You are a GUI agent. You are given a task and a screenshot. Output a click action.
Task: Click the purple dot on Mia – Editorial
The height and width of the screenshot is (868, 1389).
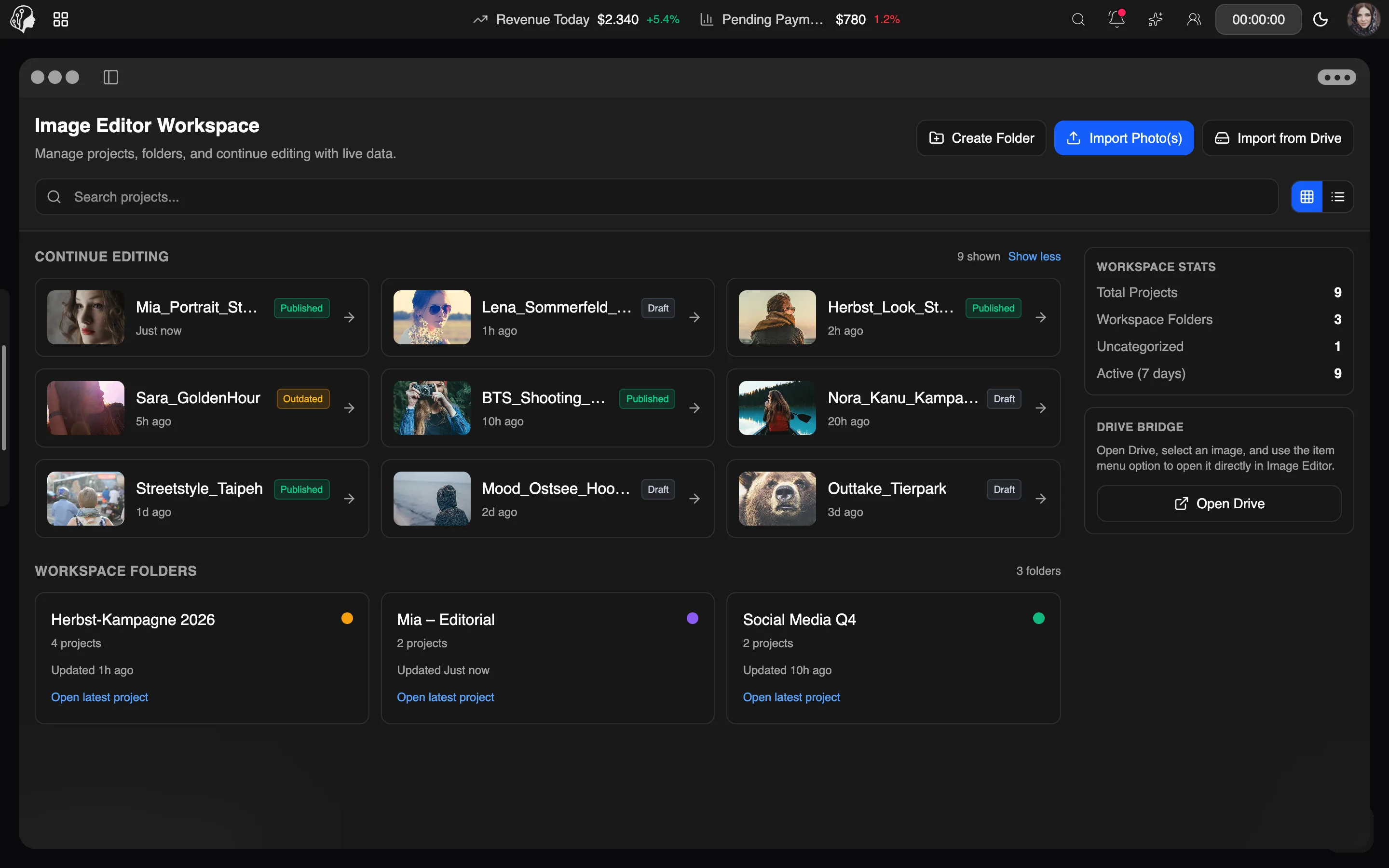point(692,618)
